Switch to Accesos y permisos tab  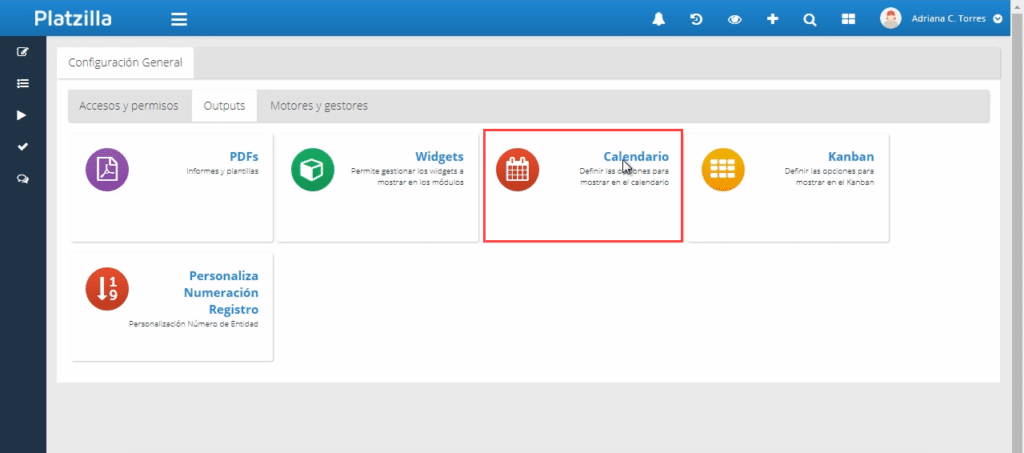click(x=129, y=106)
